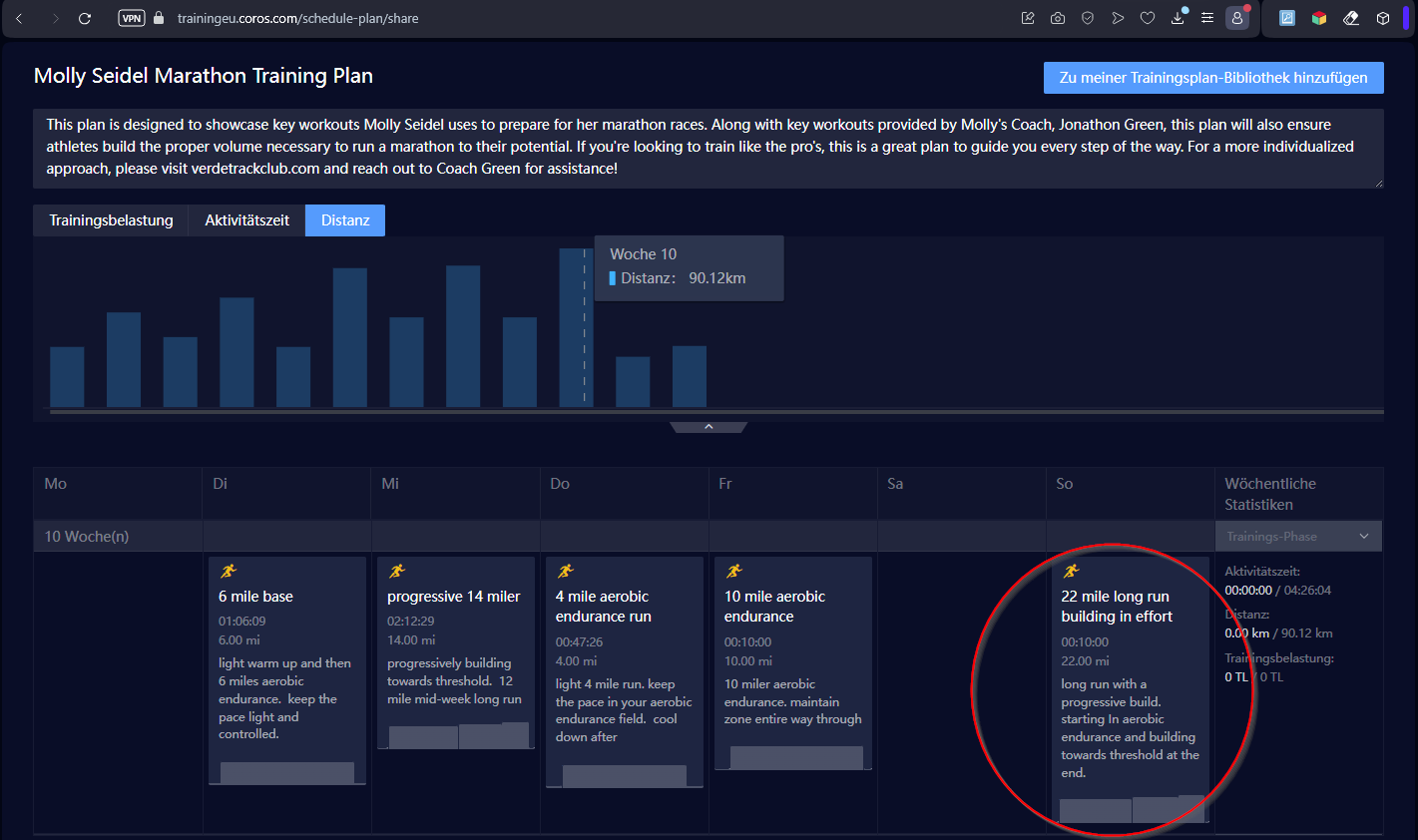Expand the 10 Woche(n) week row

click(x=87, y=537)
